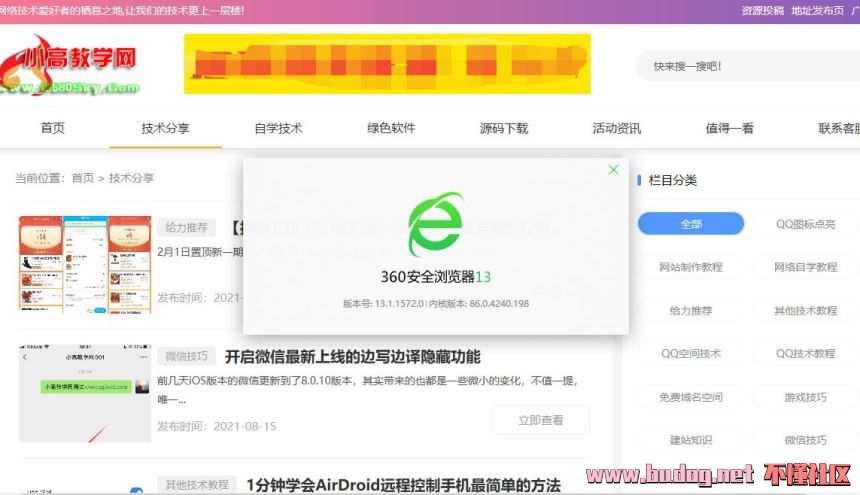
Task: Click the 其他技术教程 tag on third article
Action: (x=197, y=485)
